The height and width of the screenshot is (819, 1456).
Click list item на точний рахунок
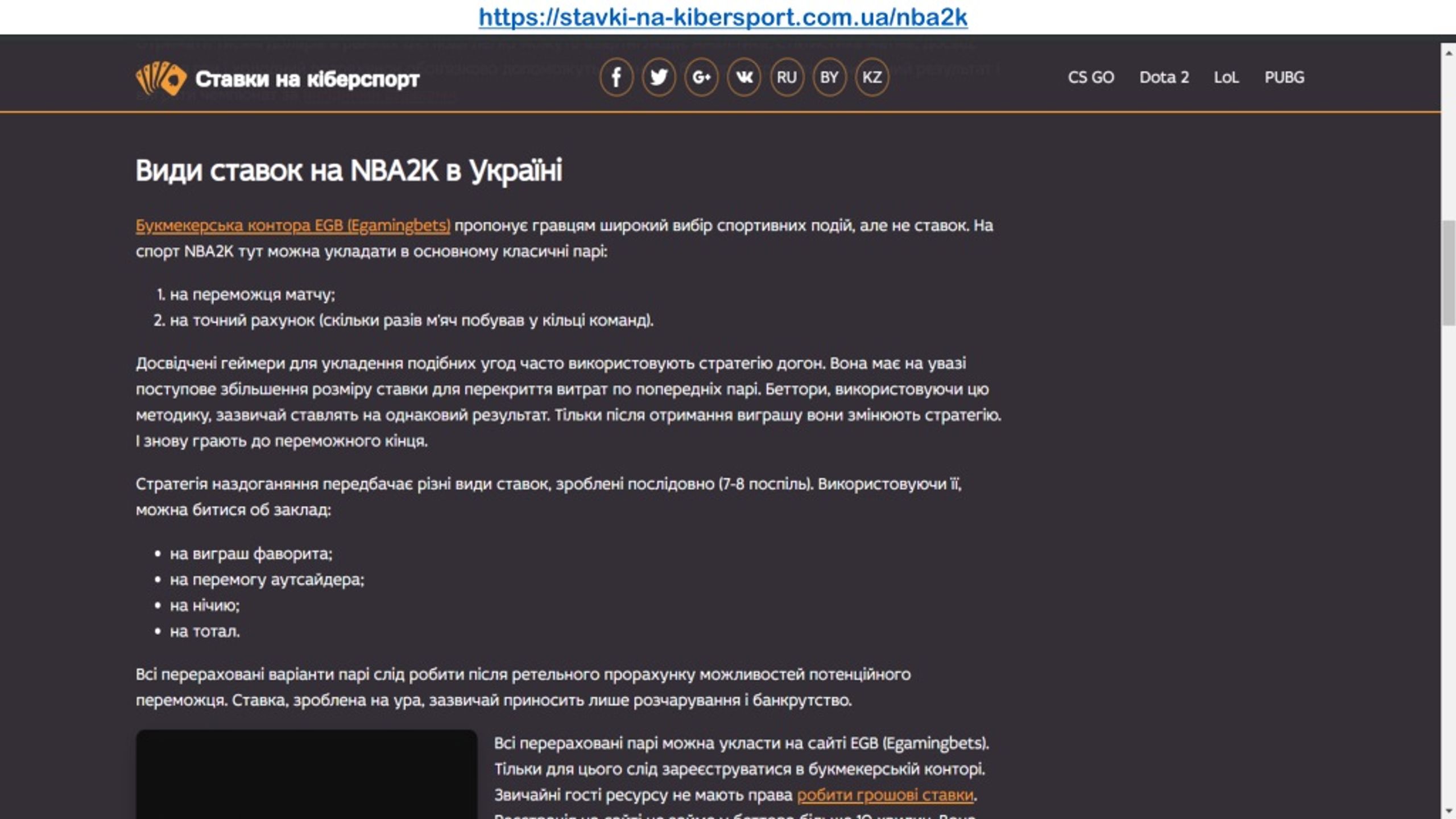[412, 320]
